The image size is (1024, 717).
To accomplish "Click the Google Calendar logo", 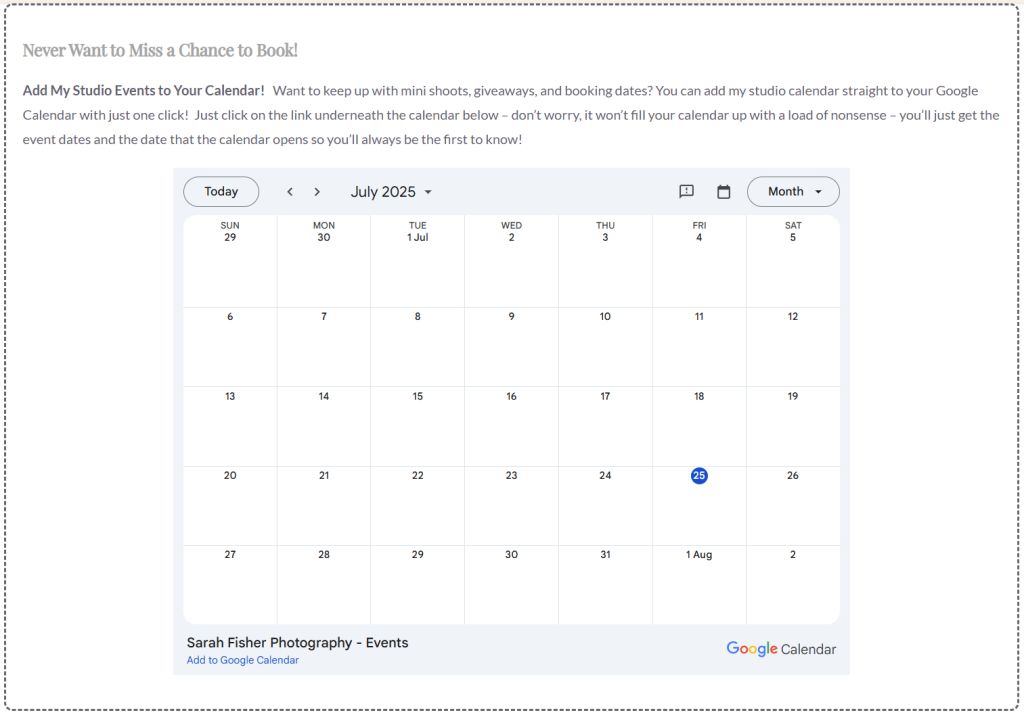I will [781, 649].
